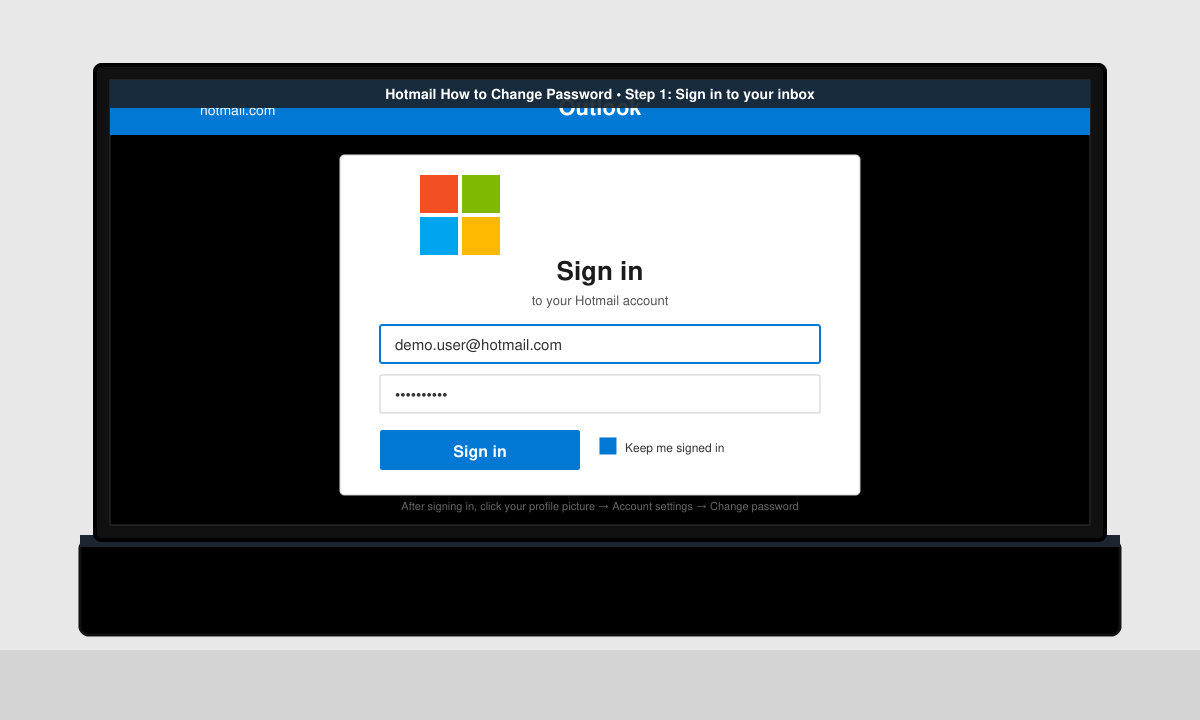Toggle the Keep me signed in checkbox
This screenshot has width=1200, height=720.
[608, 446]
